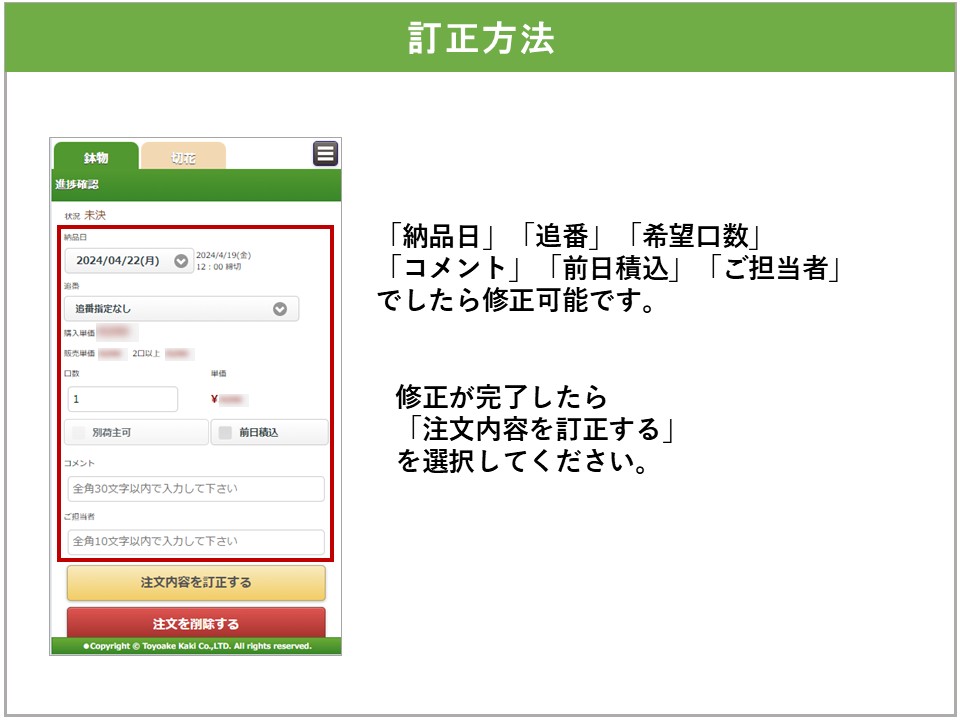Select the ご担当者 input field
The height and width of the screenshot is (720, 960).
point(196,541)
